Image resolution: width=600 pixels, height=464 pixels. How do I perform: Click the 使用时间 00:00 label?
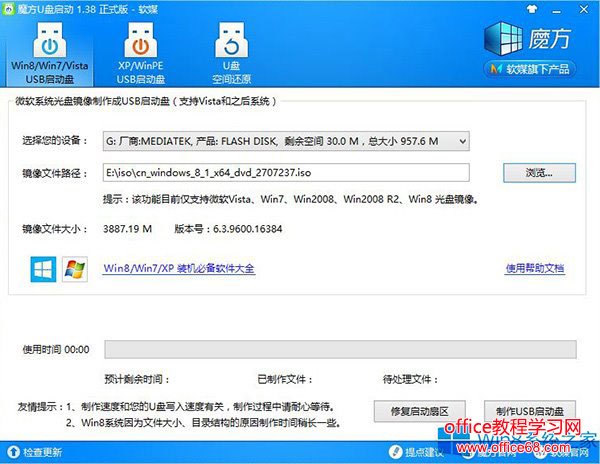(x=56, y=349)
